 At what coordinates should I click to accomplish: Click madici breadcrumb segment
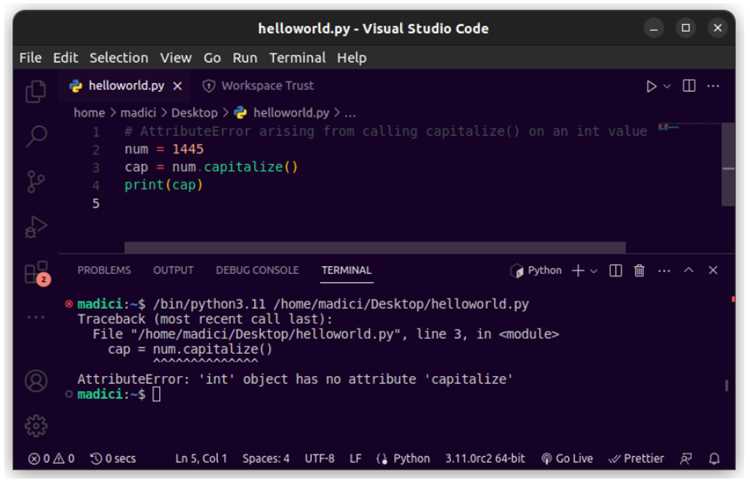tap(138, 113)
